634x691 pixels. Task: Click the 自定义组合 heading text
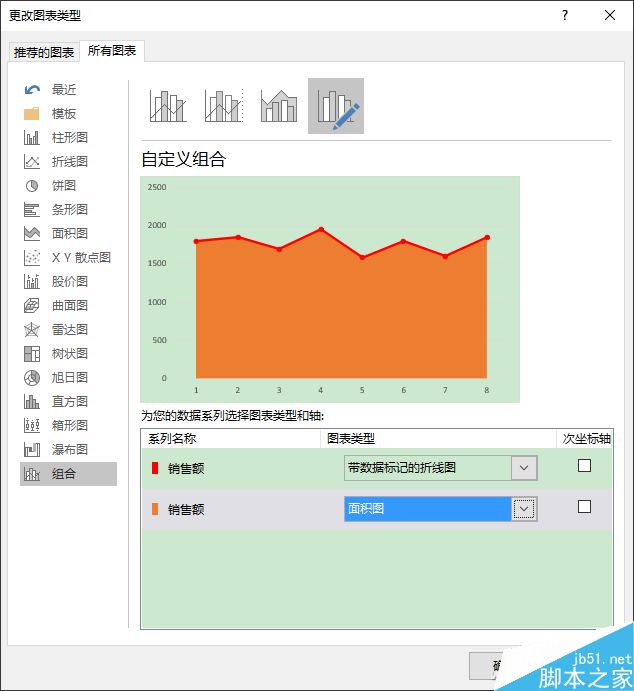pos(184,159)
